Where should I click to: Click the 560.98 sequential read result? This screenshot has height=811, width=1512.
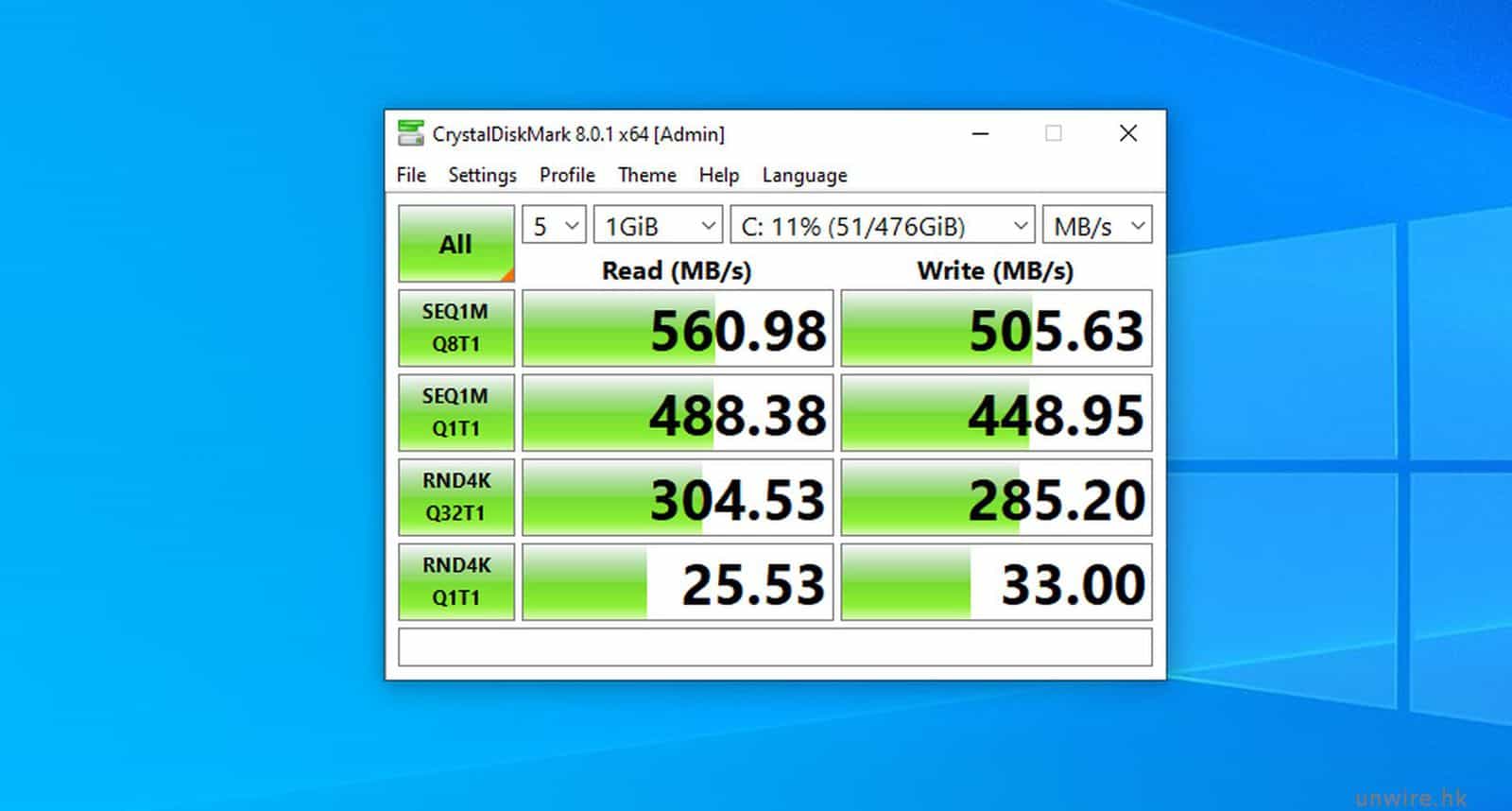click(678, 329)
